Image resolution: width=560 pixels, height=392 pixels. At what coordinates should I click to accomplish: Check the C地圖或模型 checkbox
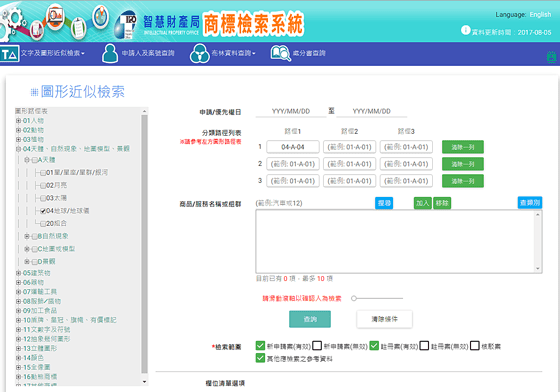(35, 249)
